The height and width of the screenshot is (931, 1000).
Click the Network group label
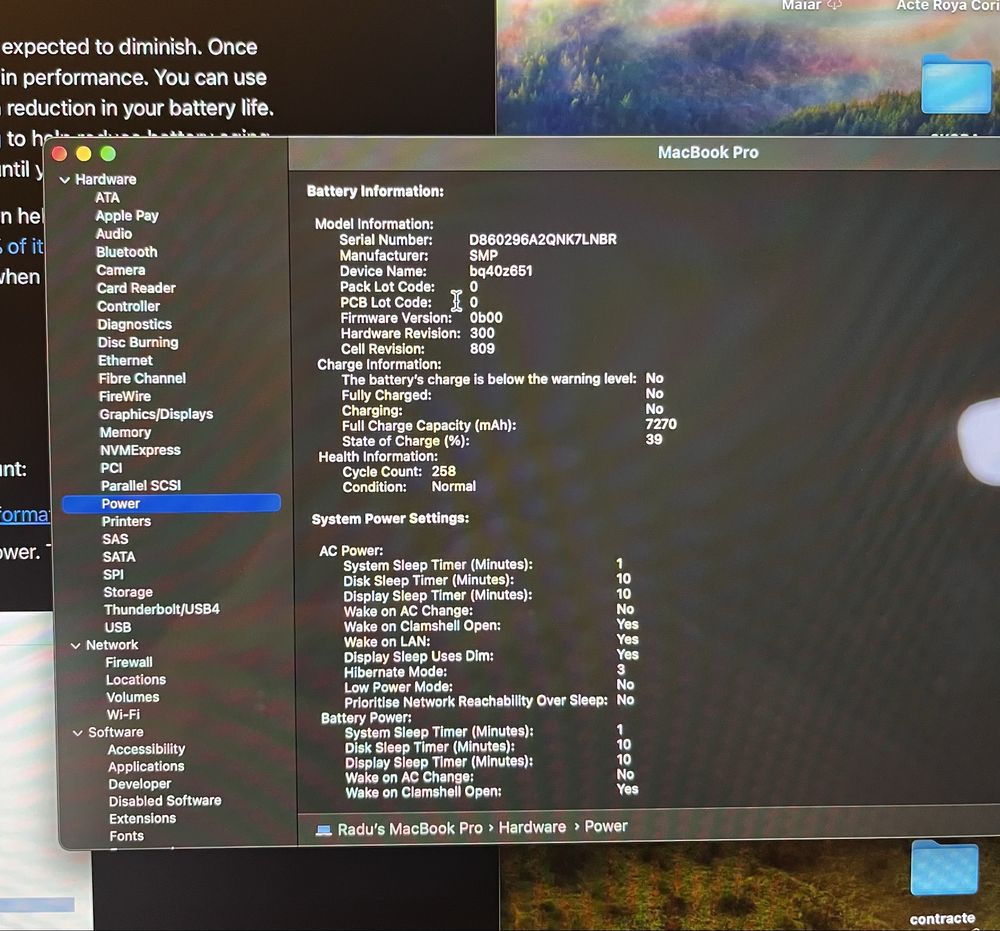click(112, 645)
